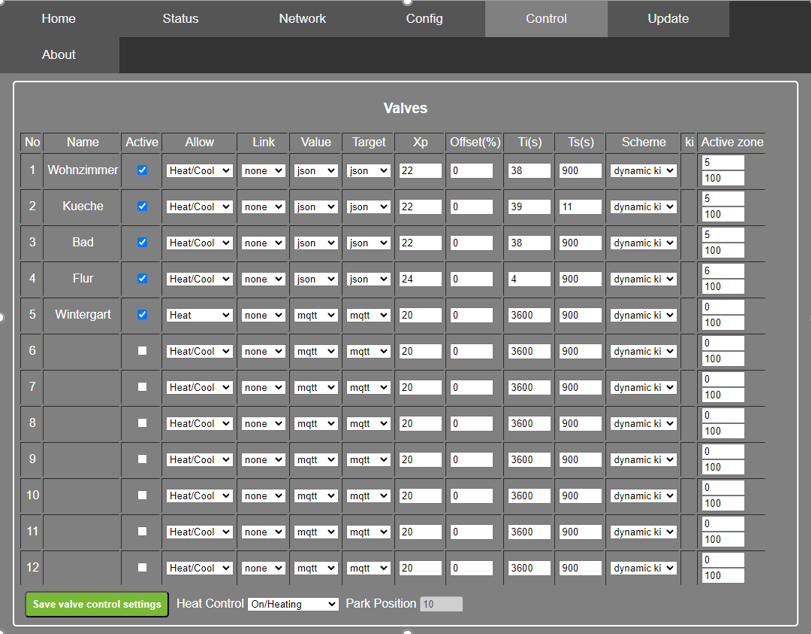Open the Target dropdown for Flur
Viewport: 811px width, 634px height.
pos(368,279)
